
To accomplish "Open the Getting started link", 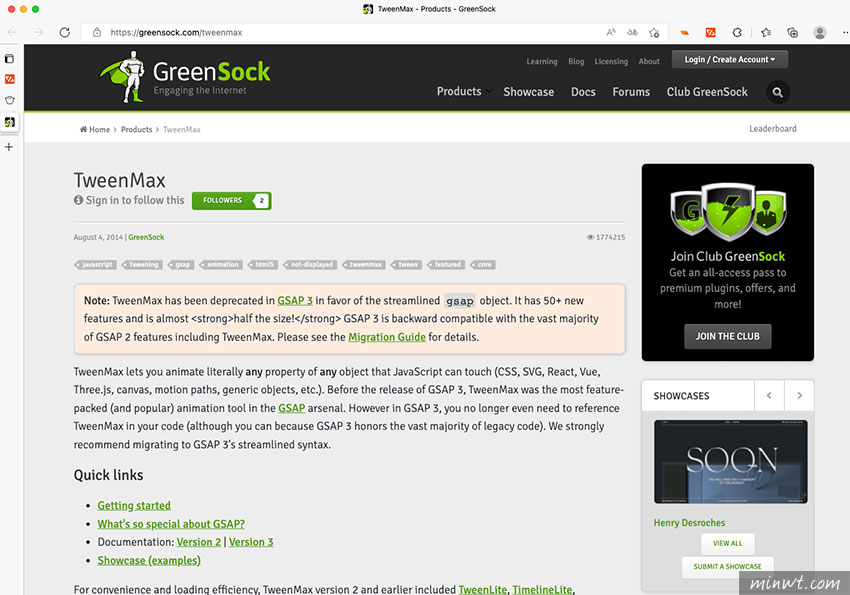I will coord(134,506).
